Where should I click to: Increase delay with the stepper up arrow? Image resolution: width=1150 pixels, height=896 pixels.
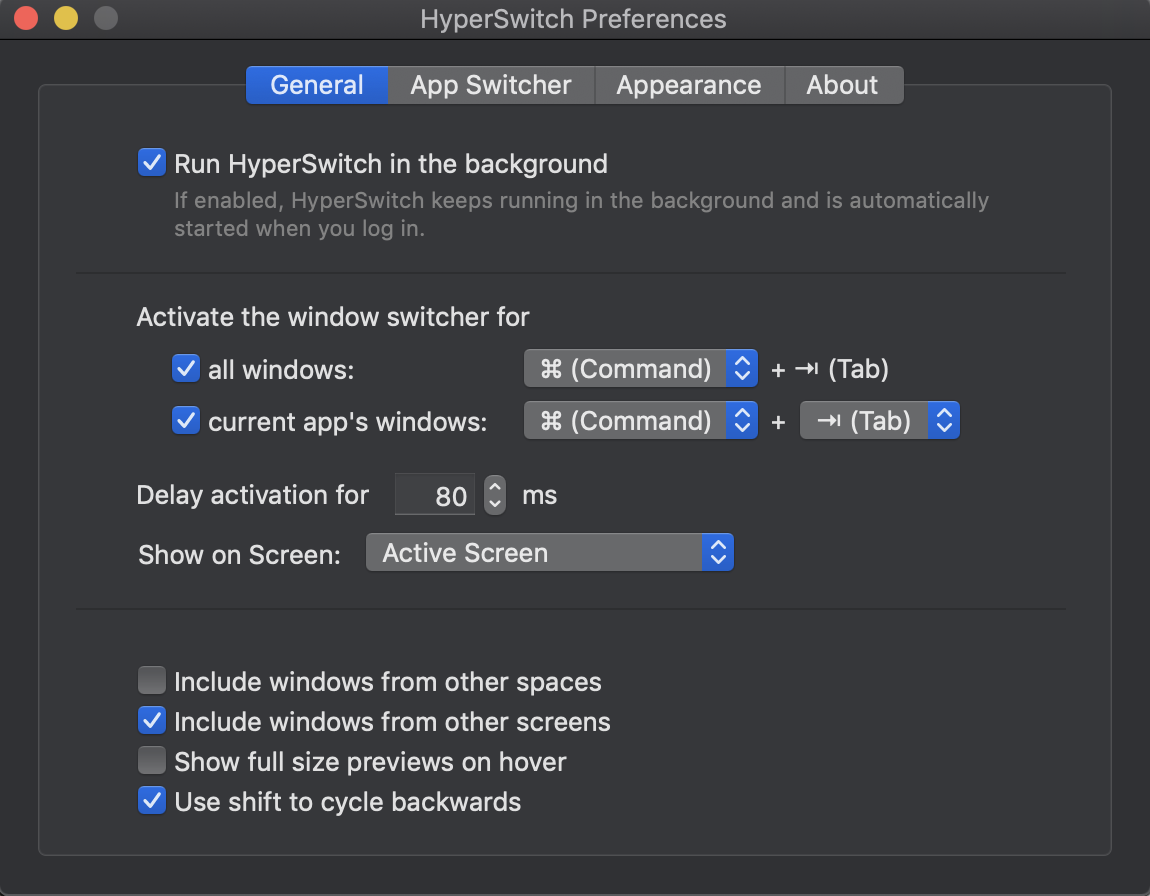pos(495,485)
